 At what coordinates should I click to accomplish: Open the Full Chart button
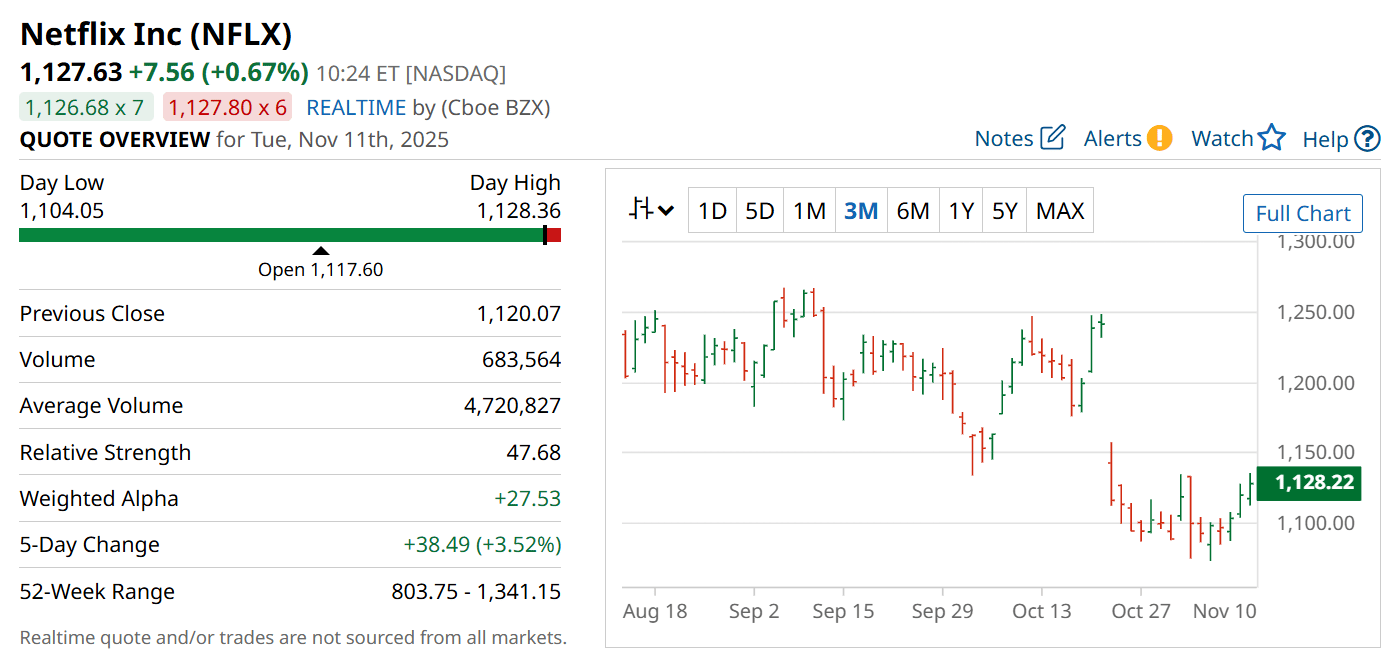click(1302, 213)
